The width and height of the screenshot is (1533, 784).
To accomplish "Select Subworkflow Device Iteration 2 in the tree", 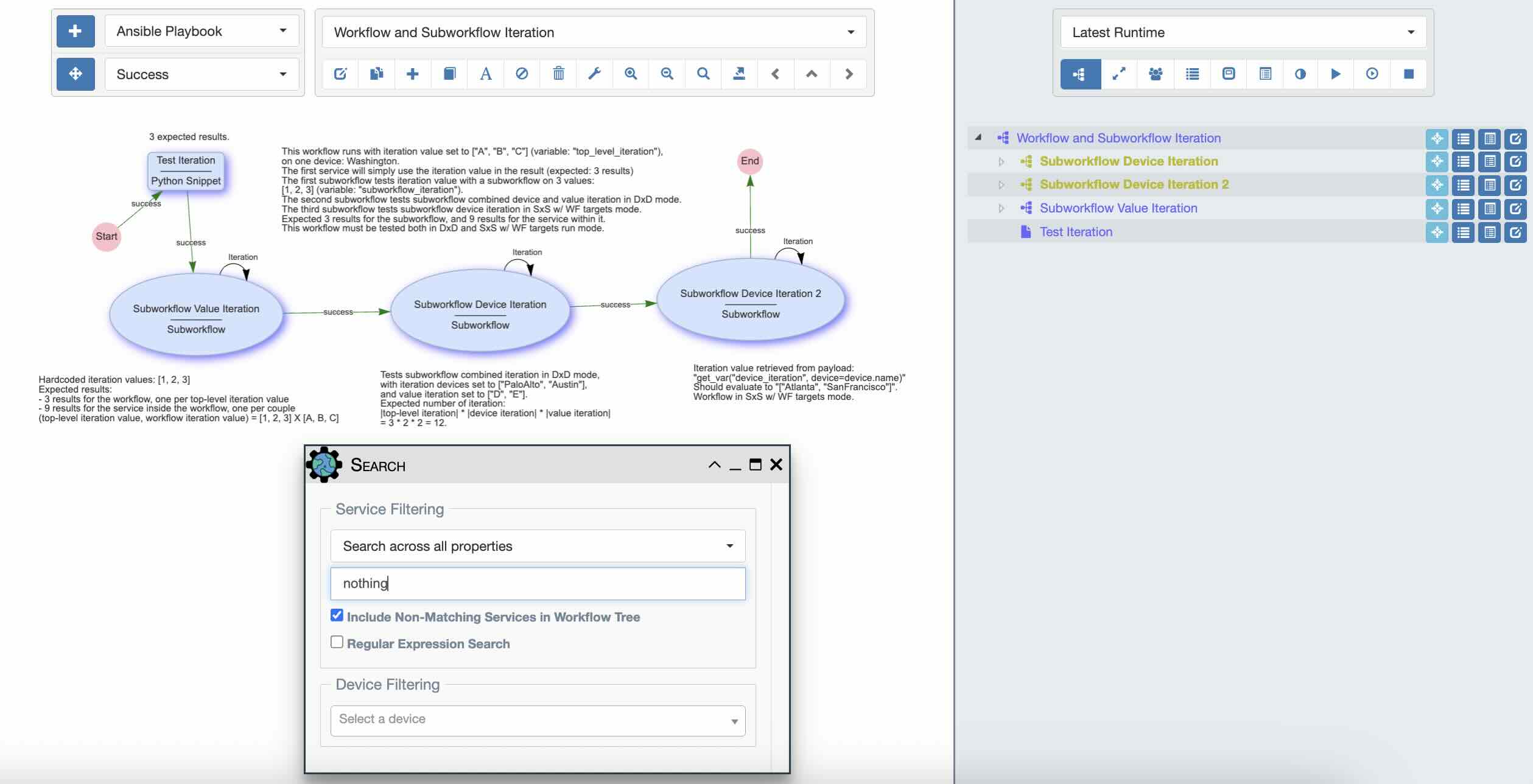I will (1134, 184).
